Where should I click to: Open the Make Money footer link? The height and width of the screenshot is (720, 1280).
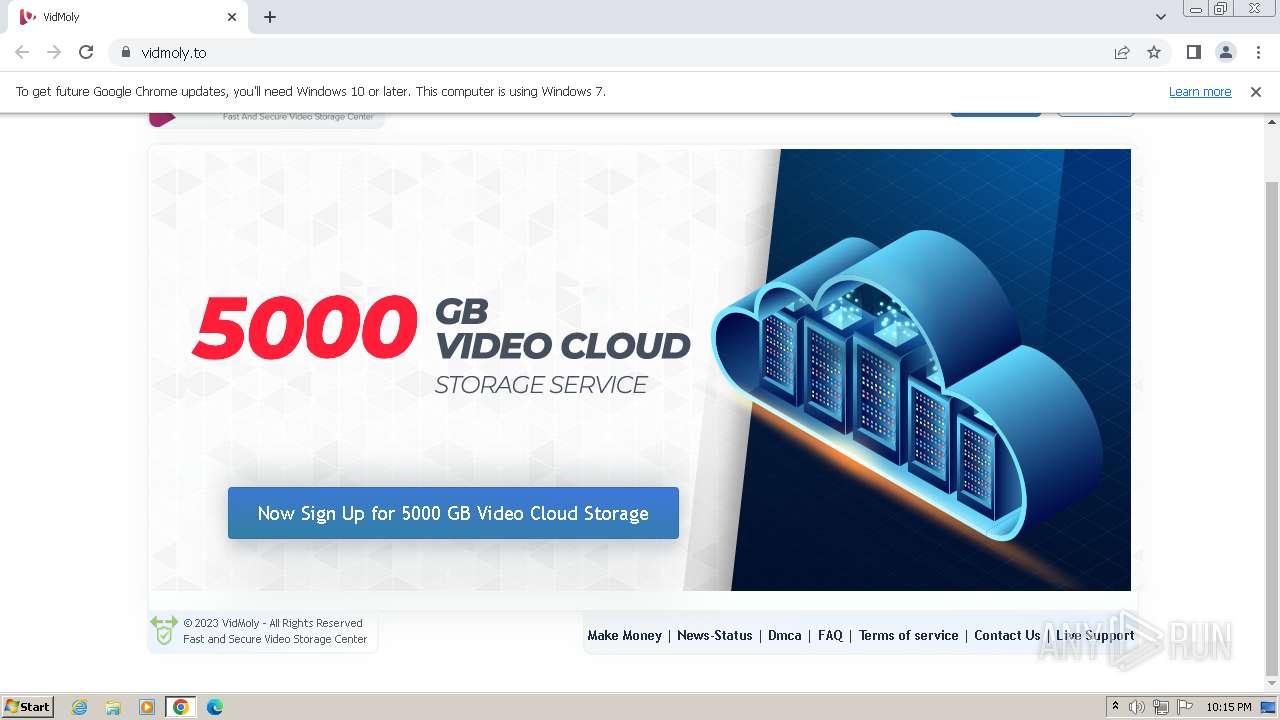(x=624, y=635)
